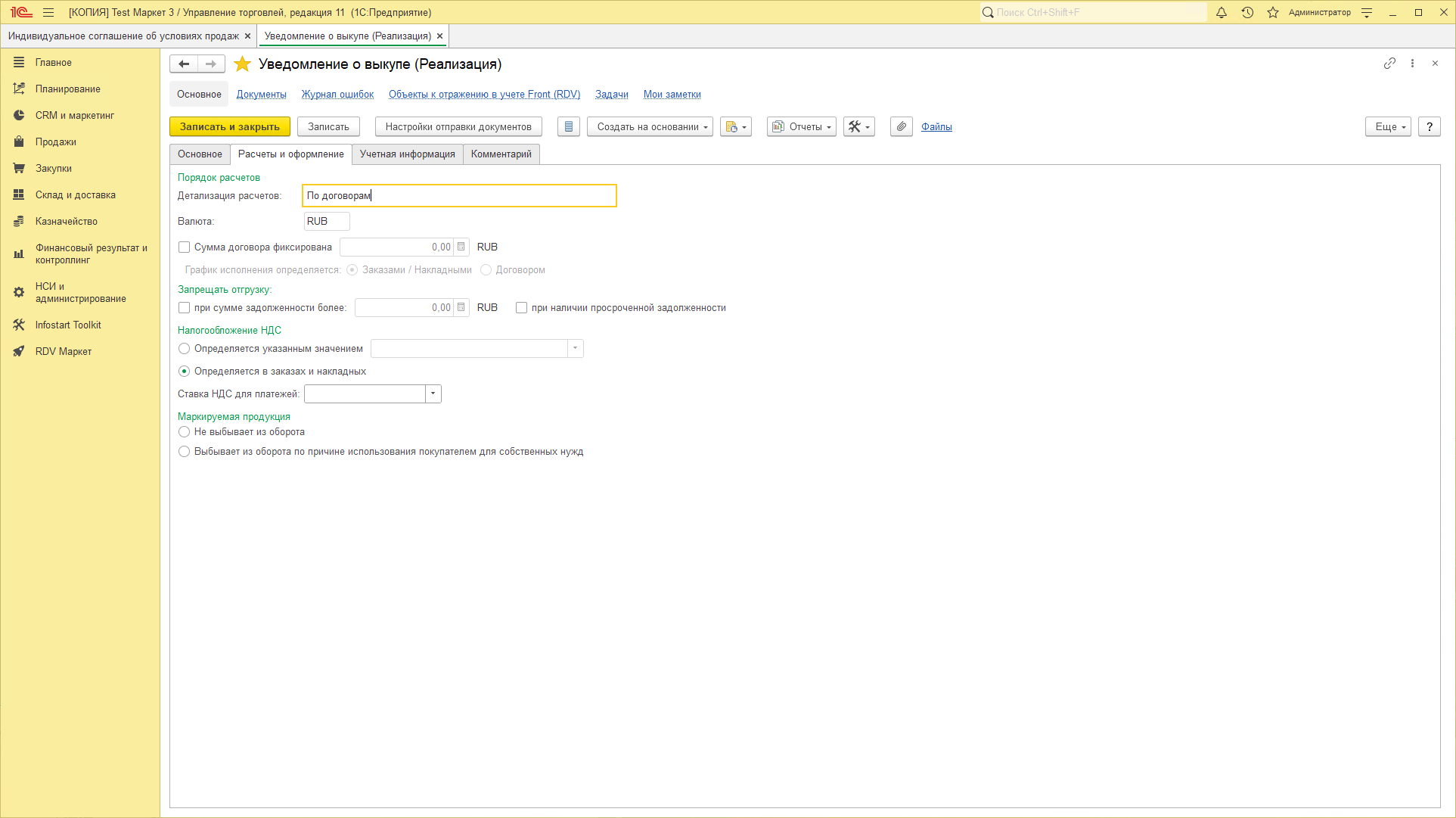1456x818 pixels.
Task: Expand the 'Отчеты' dropdown button
Action: pos(801,127)
